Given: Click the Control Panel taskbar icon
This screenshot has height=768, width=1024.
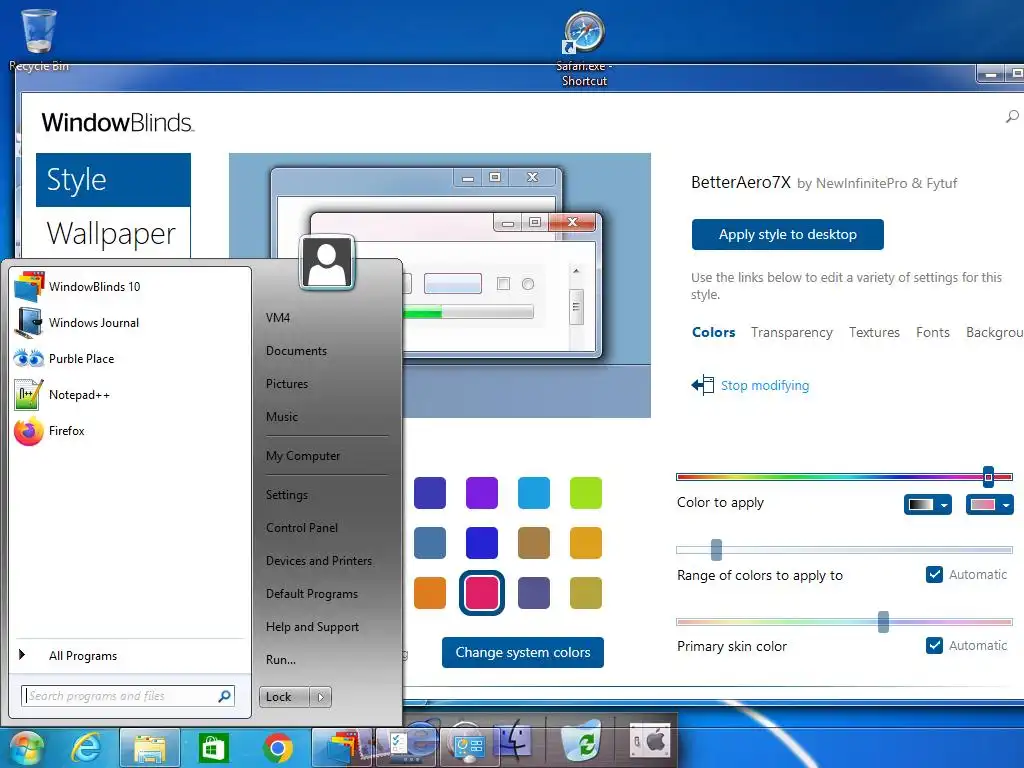Looking at the screenshot, I should pos(468,748).
